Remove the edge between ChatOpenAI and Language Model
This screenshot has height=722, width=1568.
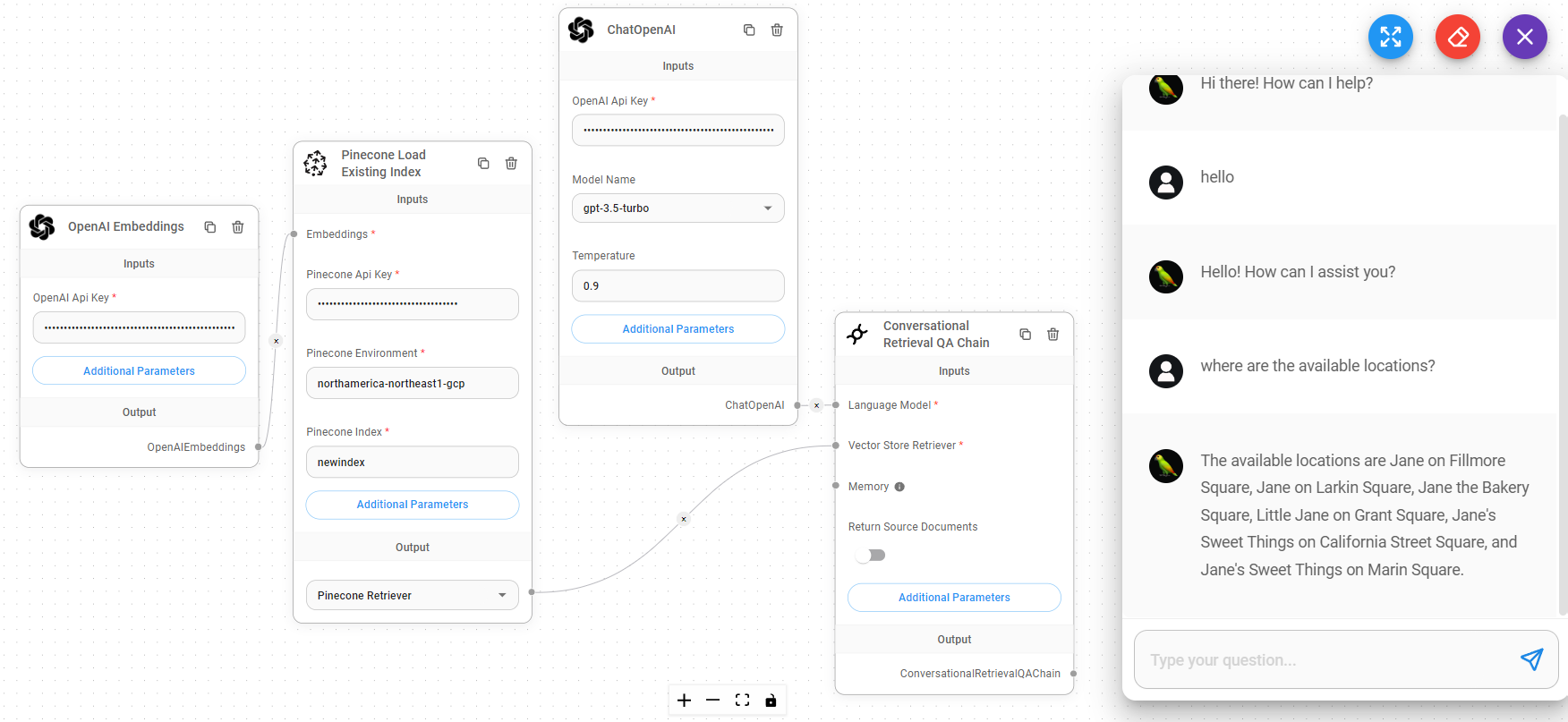click(x=816, y=405)
